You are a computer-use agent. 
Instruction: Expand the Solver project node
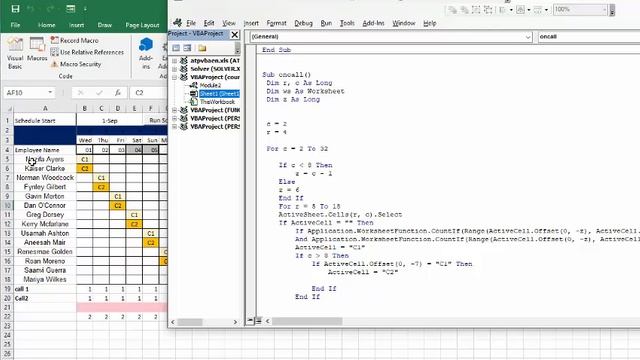pyautogui.click(x=175, y=69)
